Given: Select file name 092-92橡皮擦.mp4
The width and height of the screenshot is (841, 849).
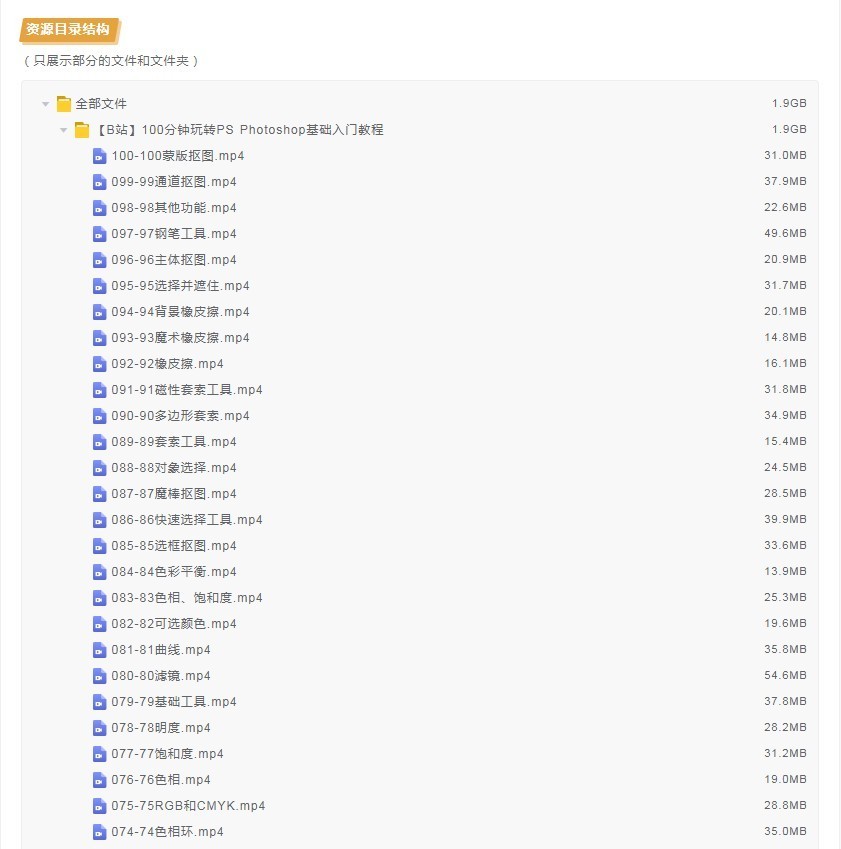Looking at the screenshot, I should point(167,364).
